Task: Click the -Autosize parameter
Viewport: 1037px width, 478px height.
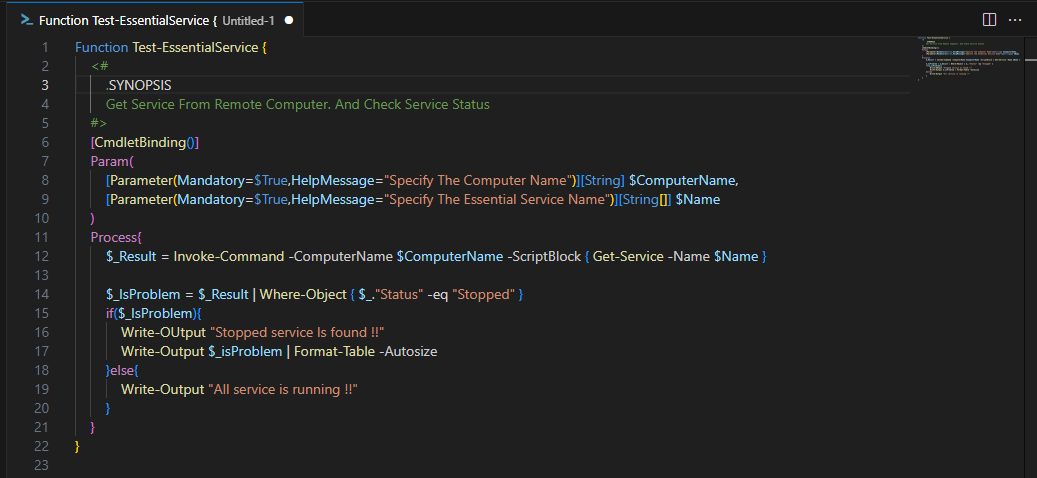Action: pyautogui.click(x=409, y=352)
